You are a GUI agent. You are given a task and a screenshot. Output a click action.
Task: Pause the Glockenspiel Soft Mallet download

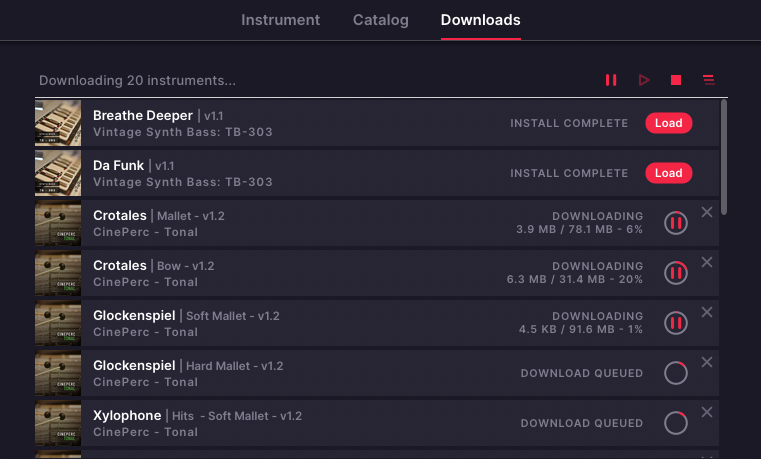click(x=676, y=323)
